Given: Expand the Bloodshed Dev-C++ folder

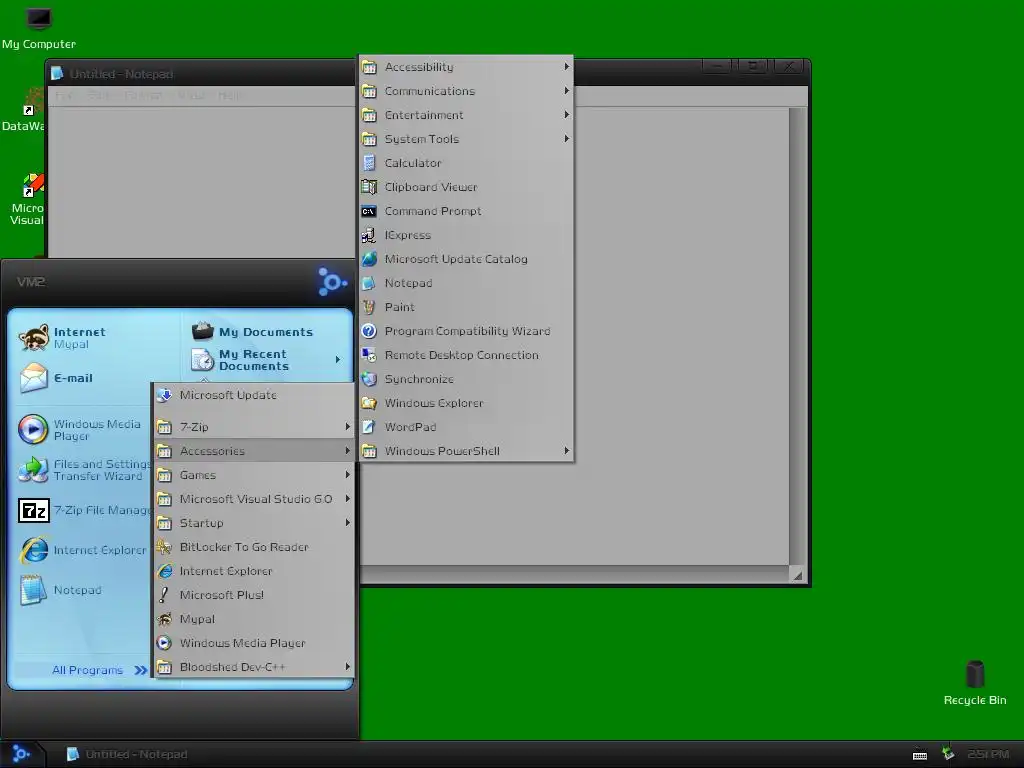Looking at the screenshot, I should (x=255, y=667).
